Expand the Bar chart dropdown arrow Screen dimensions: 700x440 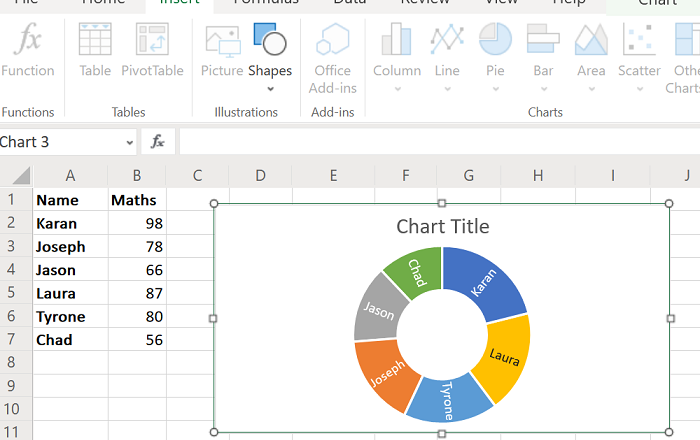tap(544, 89)
